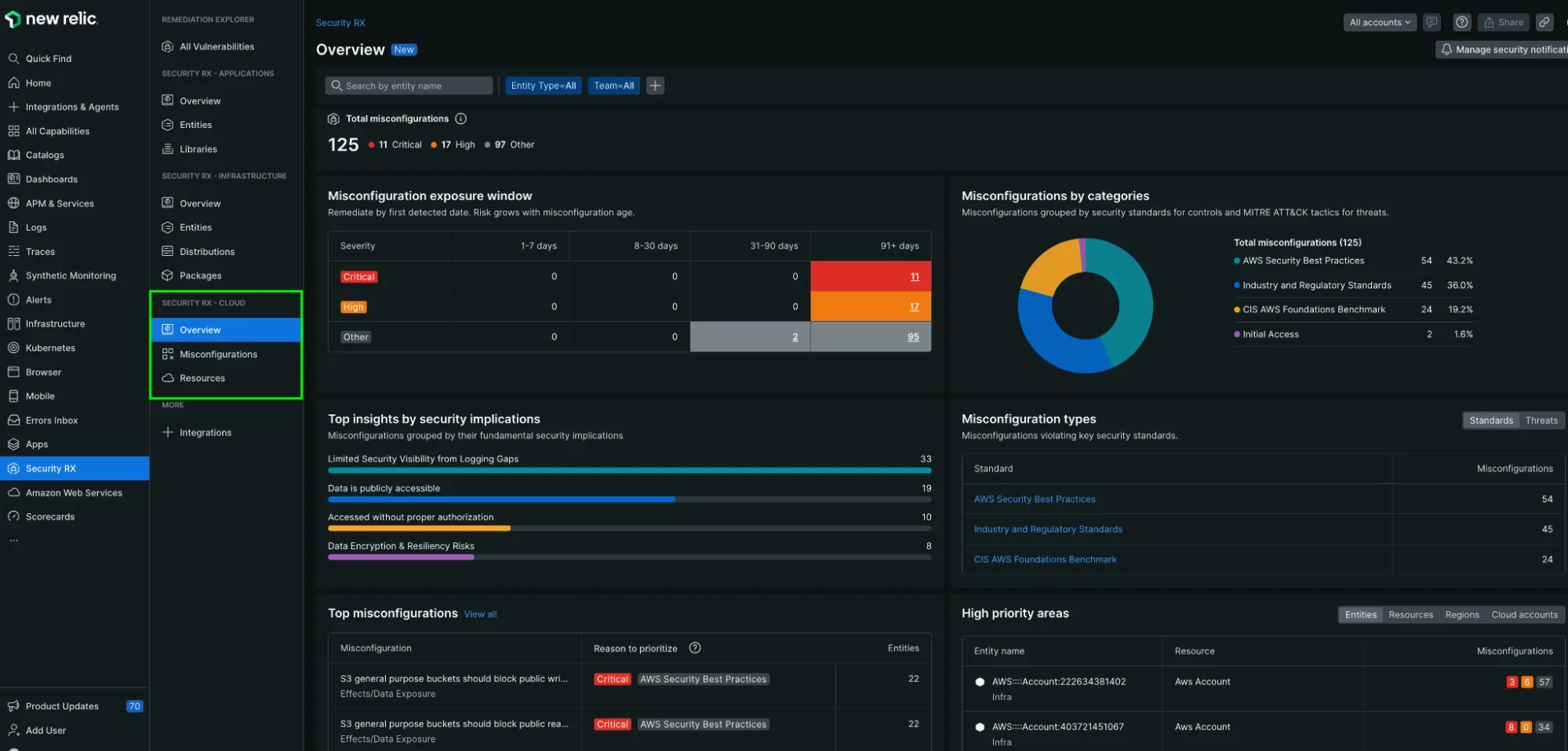Click into the Search by entity name field

click(408, 86)
